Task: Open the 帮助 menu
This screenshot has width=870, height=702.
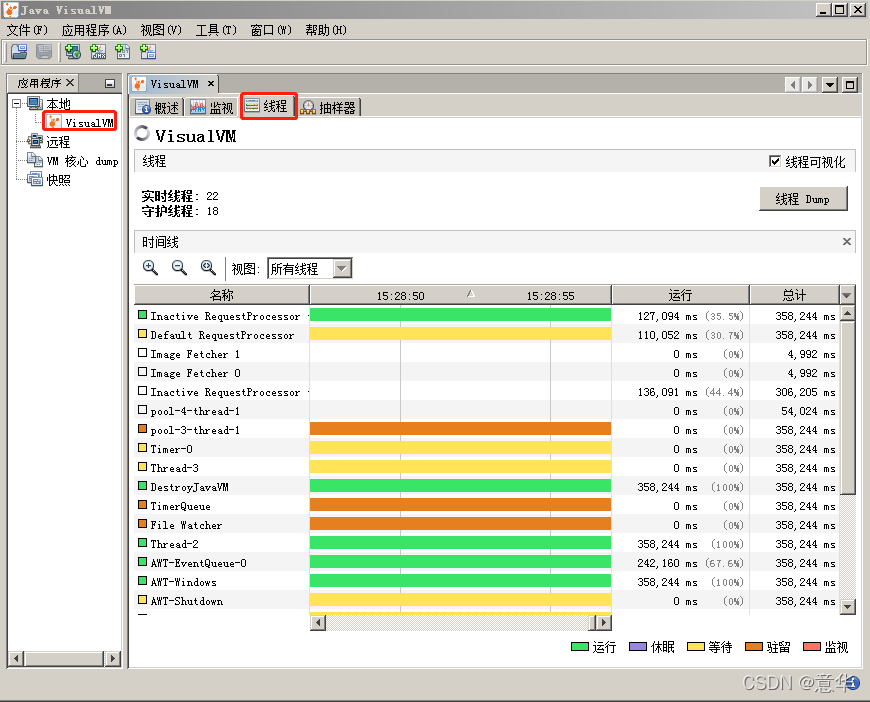Action: (326, 30)
